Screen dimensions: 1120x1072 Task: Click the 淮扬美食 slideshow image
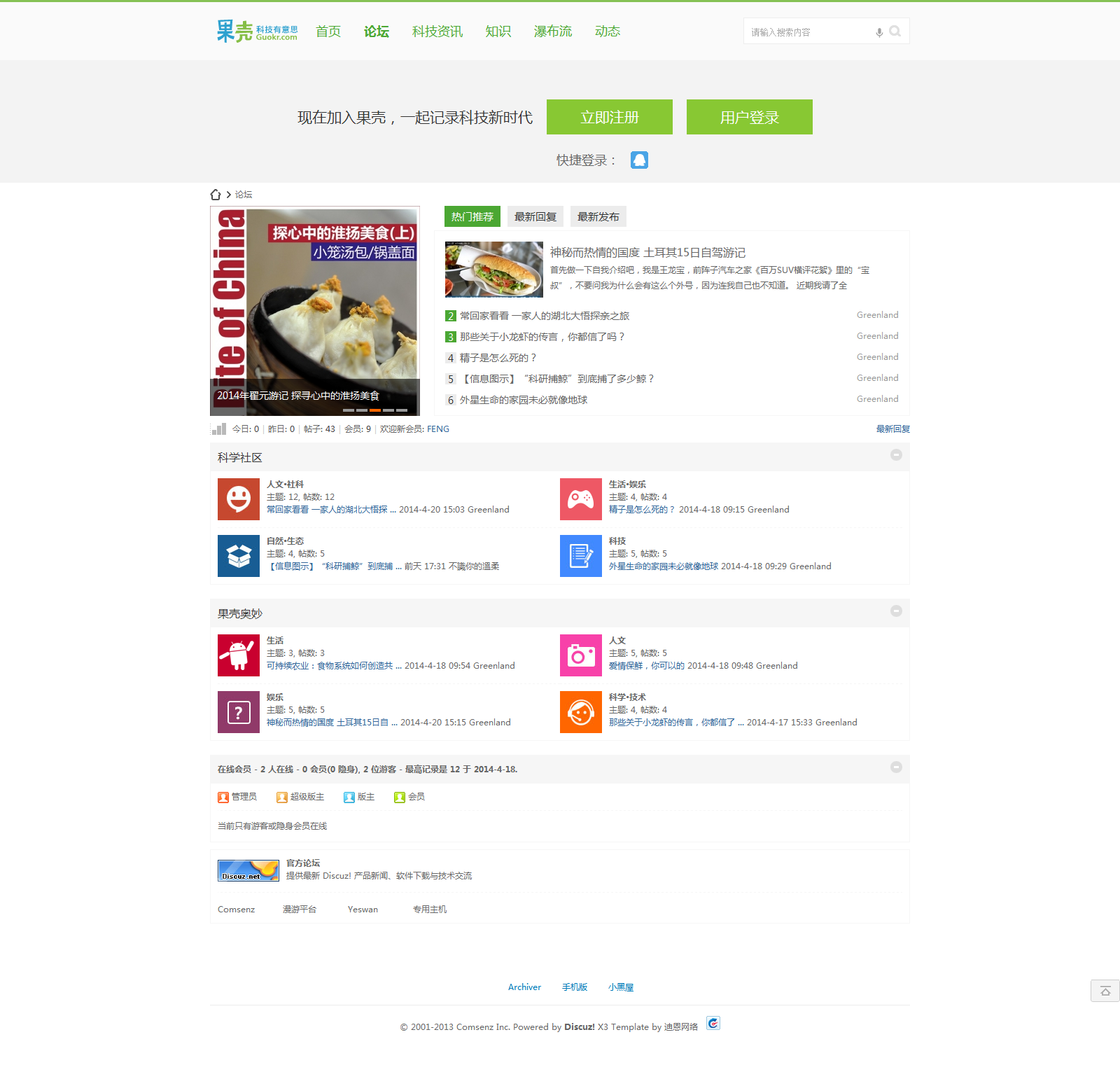315,311
